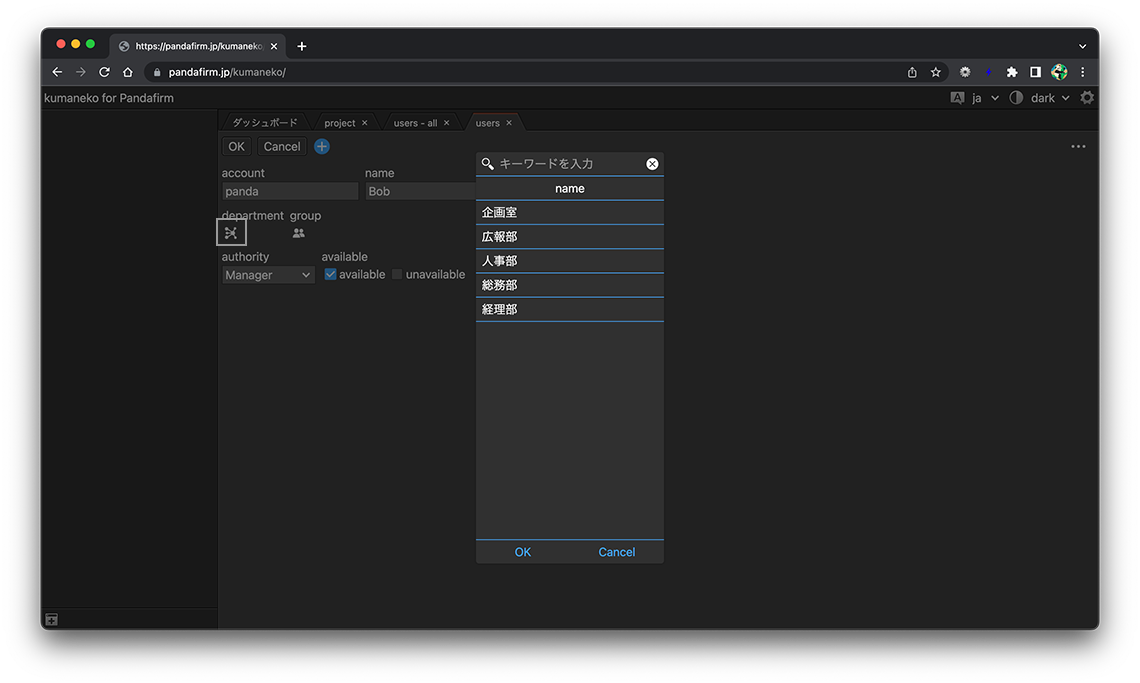Screen dimensions: 1140x683
Task: Click the three-dot more options icon
Action: click(1078, 146)
